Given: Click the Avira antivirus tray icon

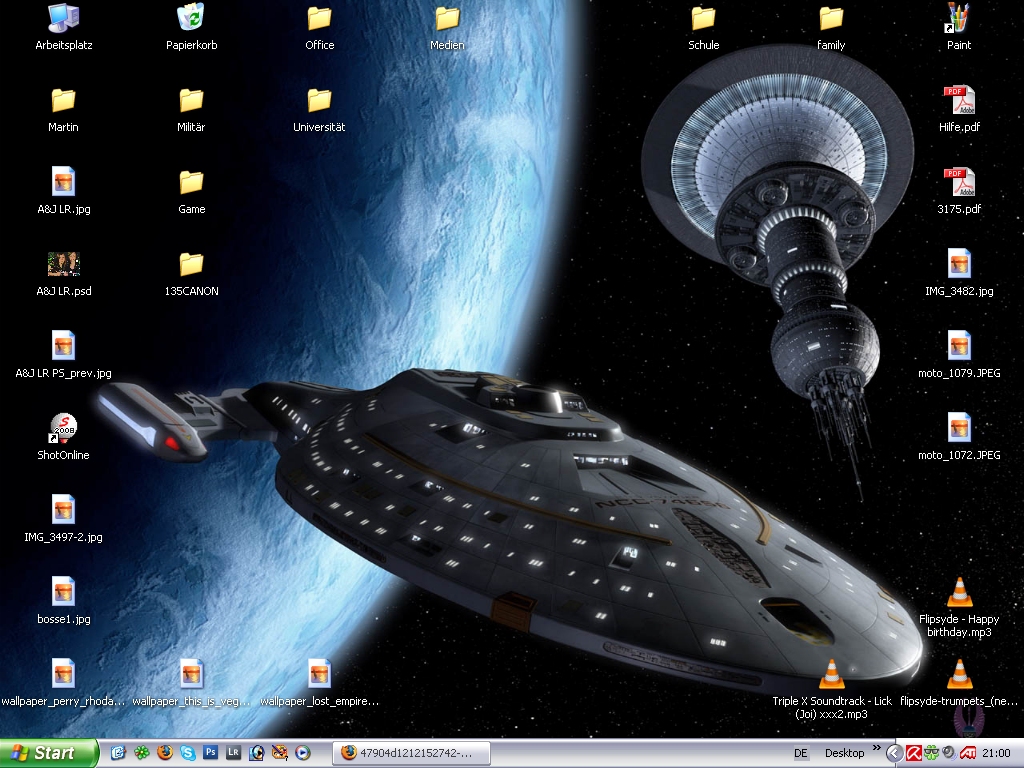Looking at the screenshot, I should [x=913, y=753].
